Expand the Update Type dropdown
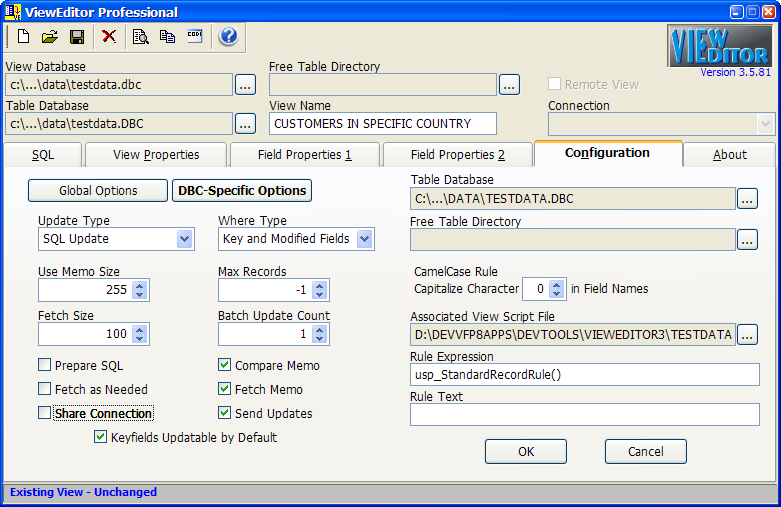The width and height of the screenshot is (781, 507). coord(184,239)
